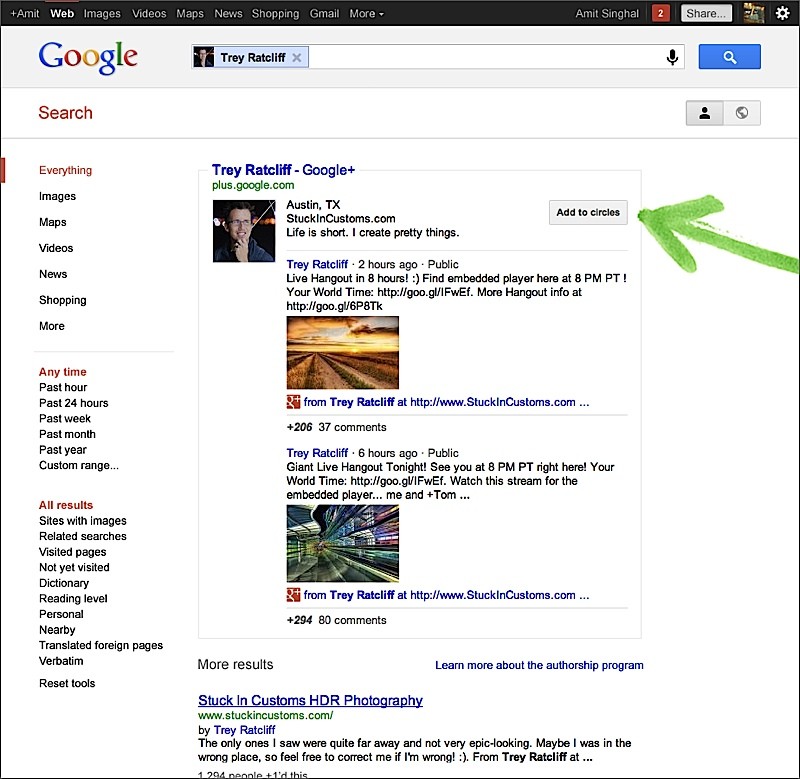Open Gmail from the top navigation bar
The height and width of the screenshot is (779, 800).
tap(324, 14)
